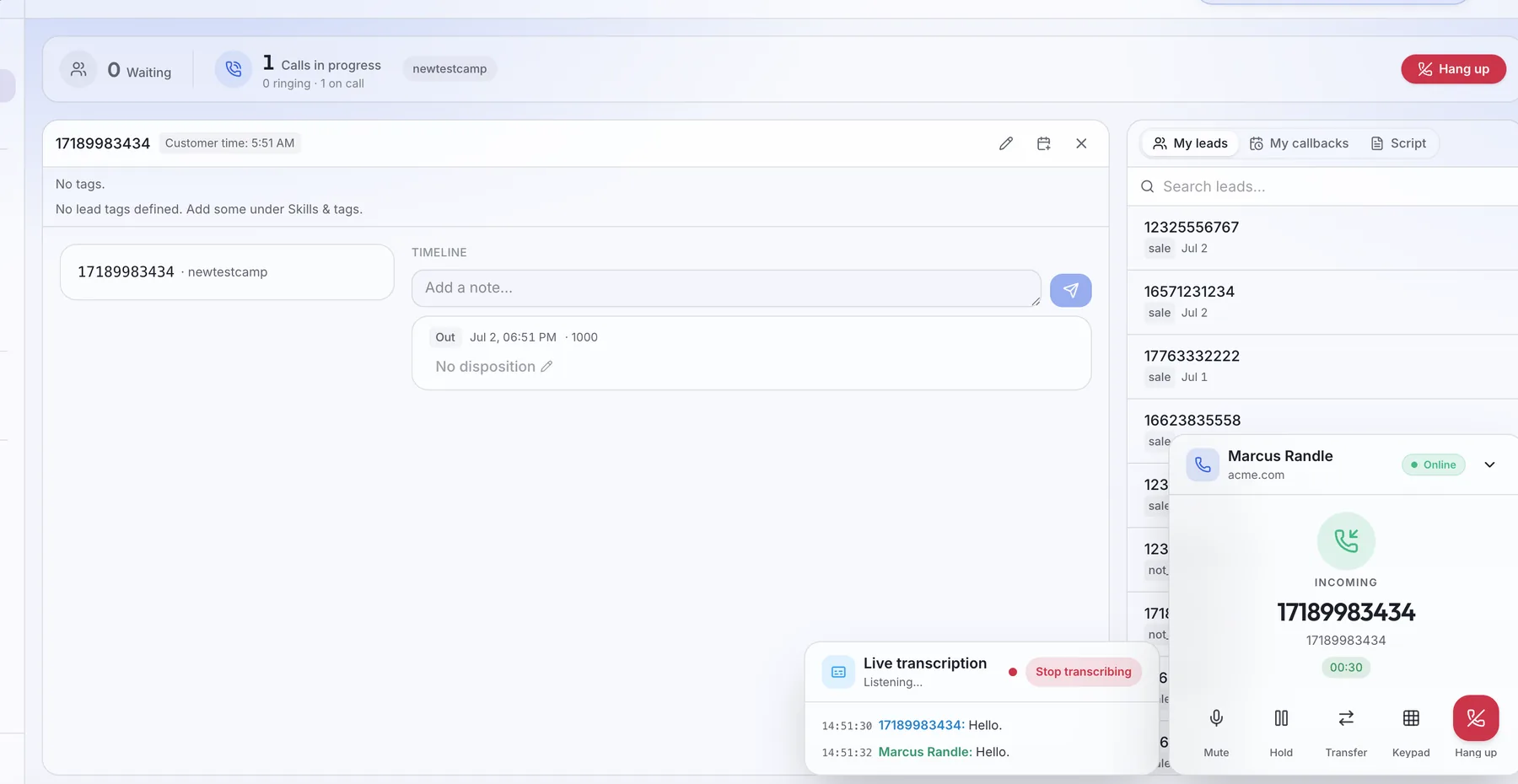Screen dimensions: 1518x784
Task: Click the Add a note input field
Action: 726,288
